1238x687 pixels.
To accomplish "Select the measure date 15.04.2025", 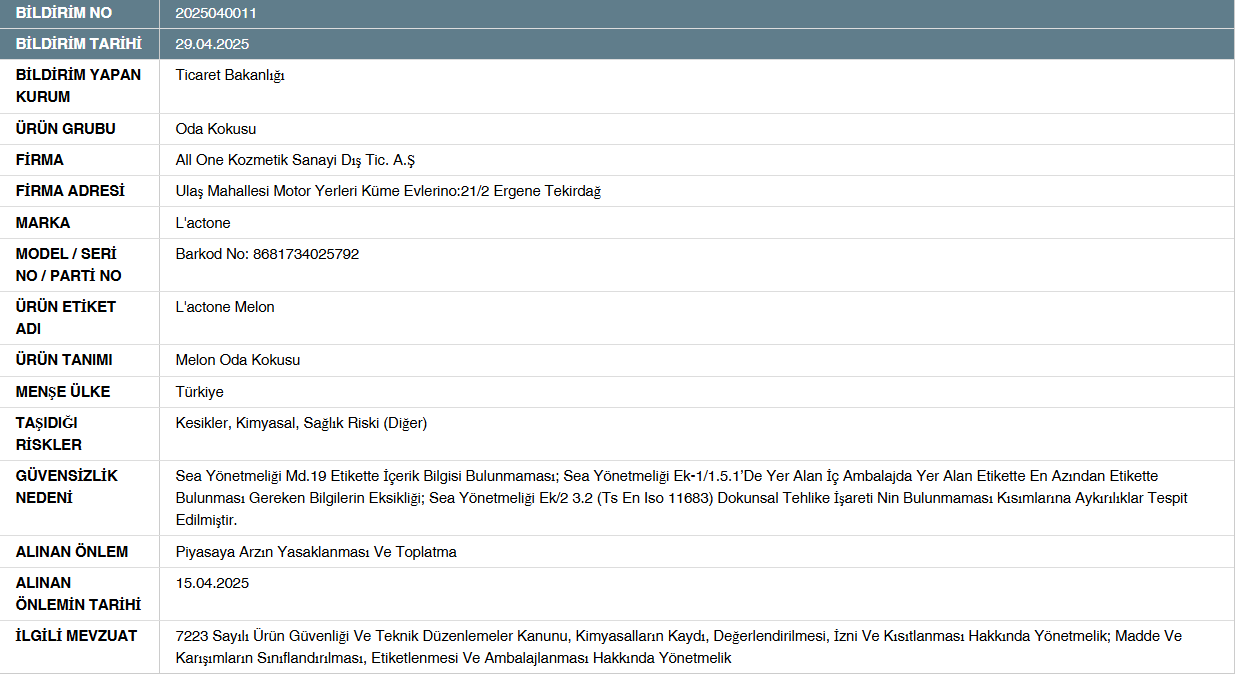I will [x=212, y=583].
